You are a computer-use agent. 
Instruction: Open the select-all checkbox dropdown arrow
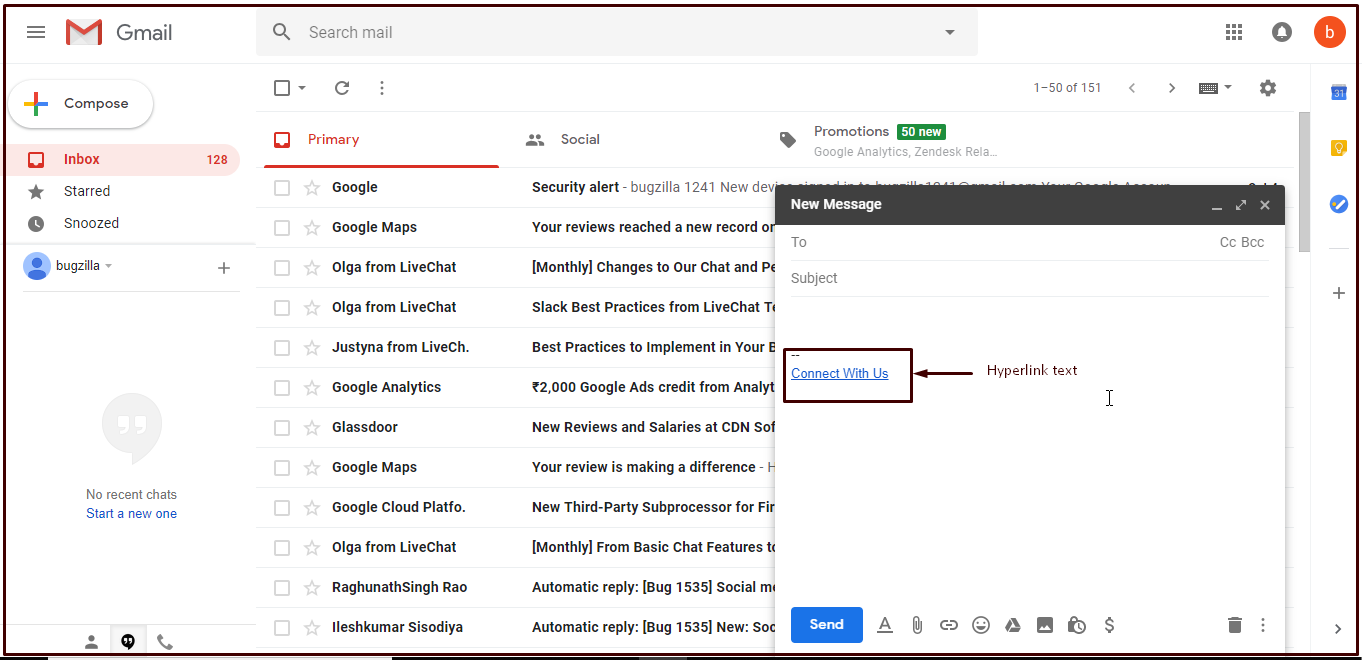click(302, 88)
